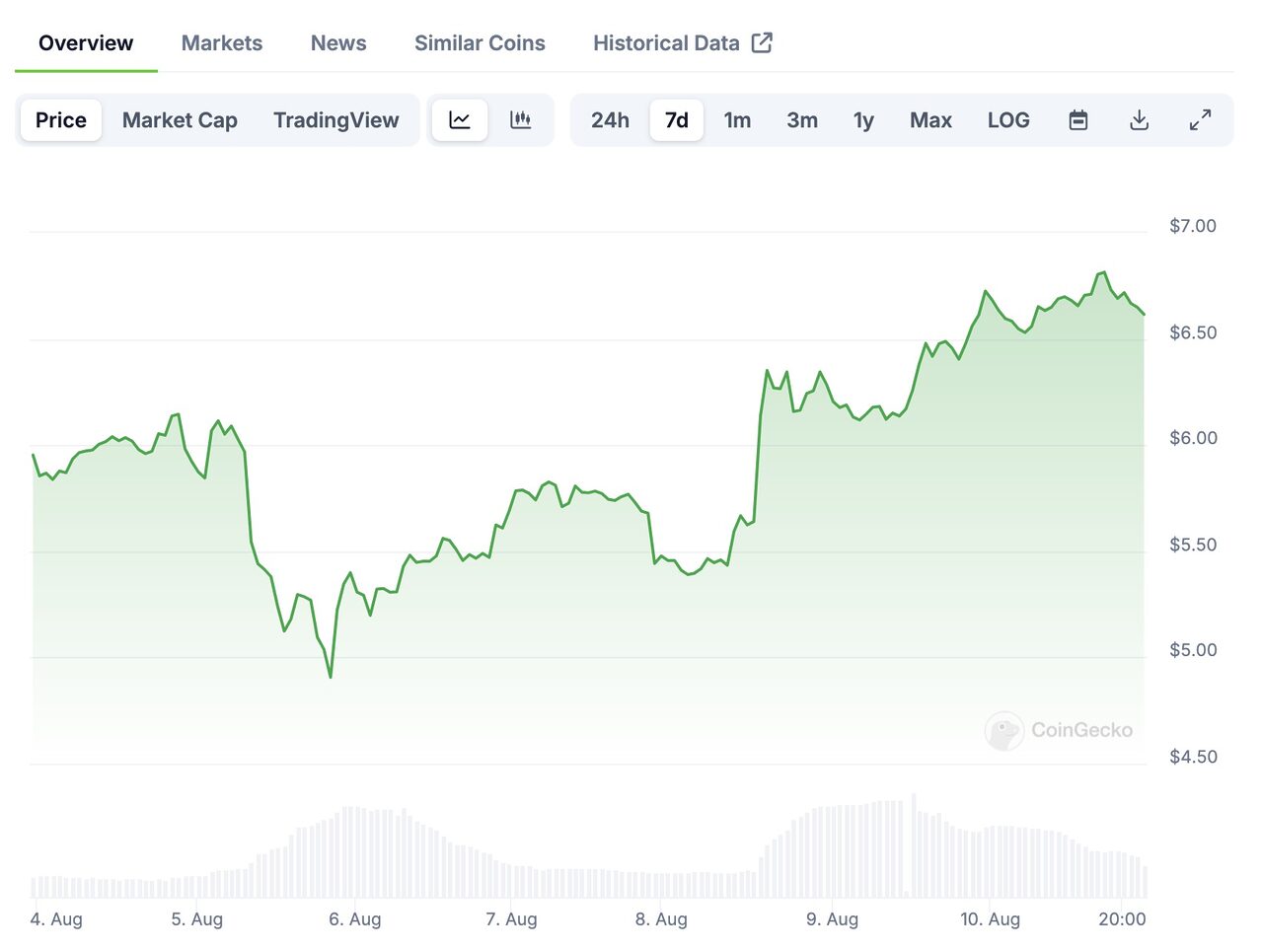
Task: Select the 1y time range
Action: point(863,120)
